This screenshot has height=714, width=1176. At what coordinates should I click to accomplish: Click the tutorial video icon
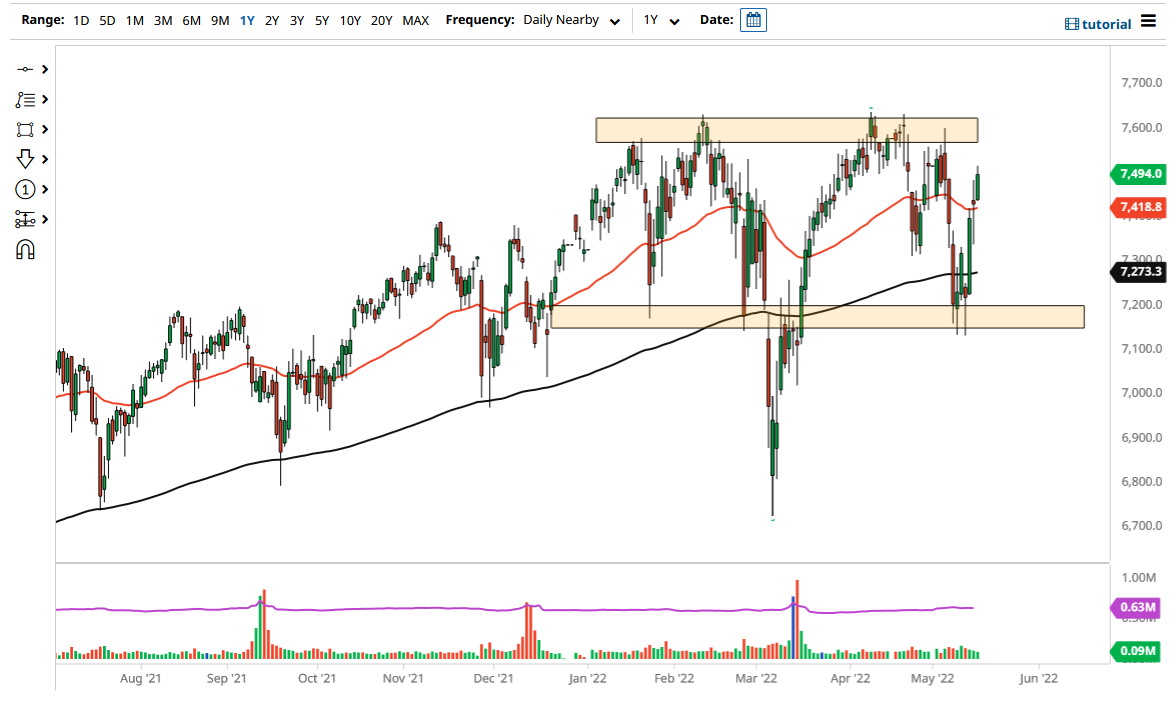pos(1072,24)
